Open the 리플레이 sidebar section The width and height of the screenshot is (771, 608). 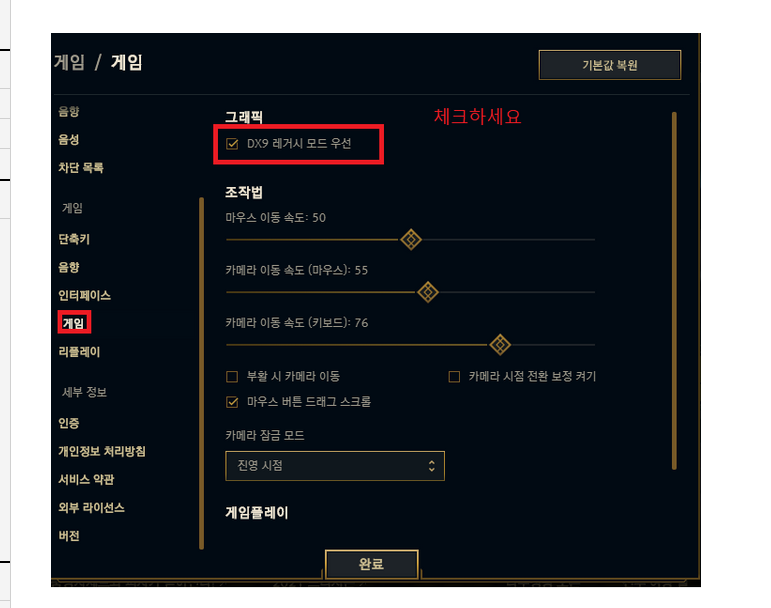point(79,352)
